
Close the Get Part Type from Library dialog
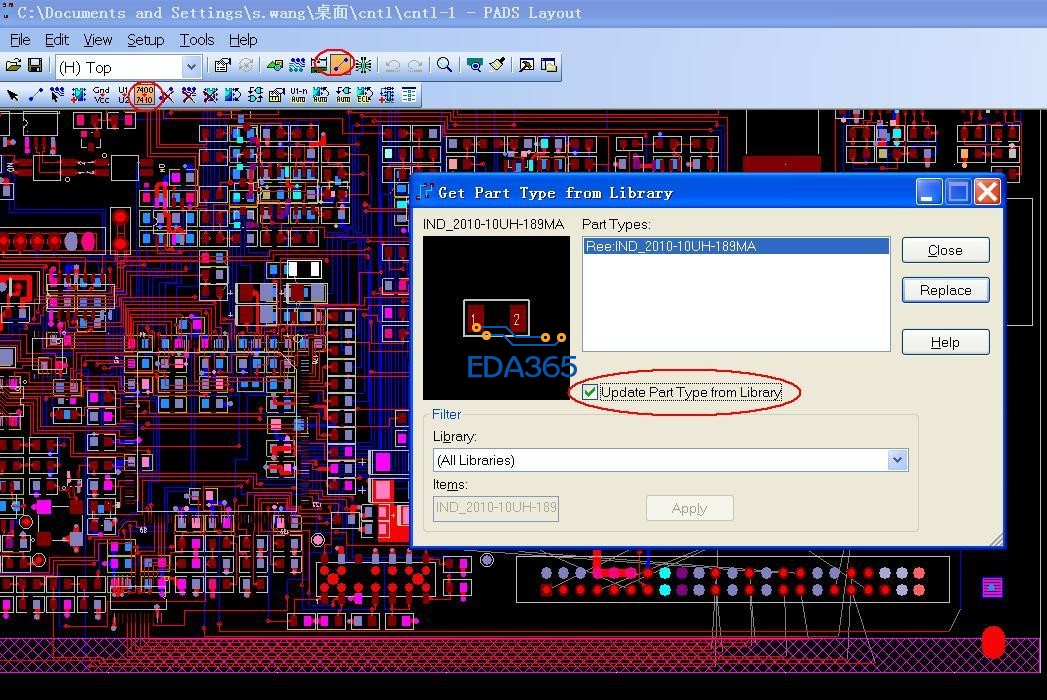click(x=988, y=192)
